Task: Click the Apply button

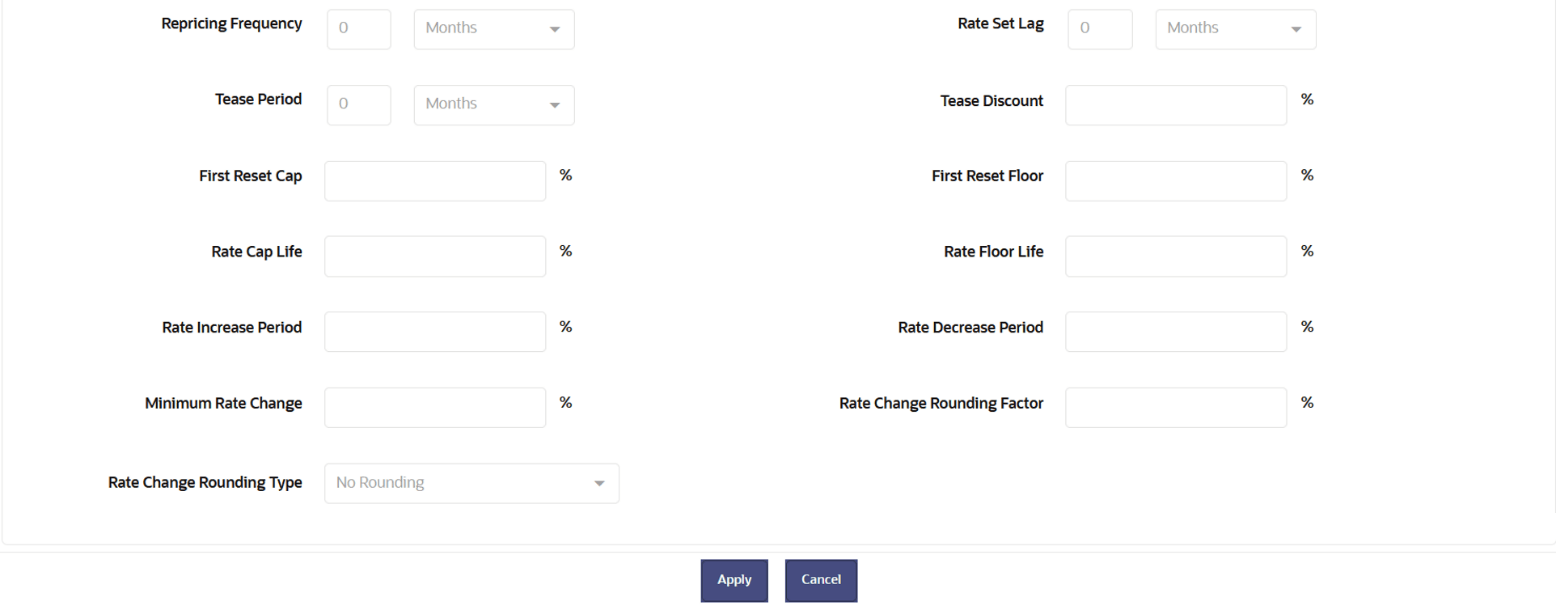Action: 734,580
